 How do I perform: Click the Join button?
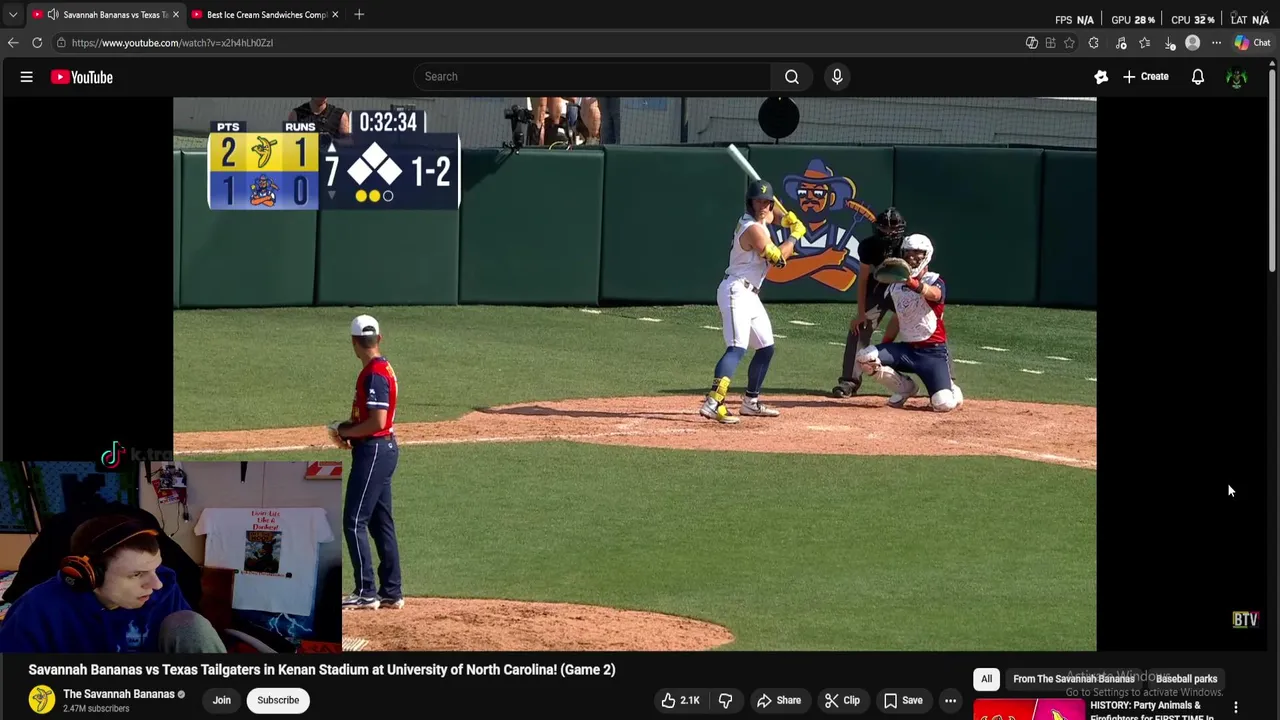pos(221,700)
